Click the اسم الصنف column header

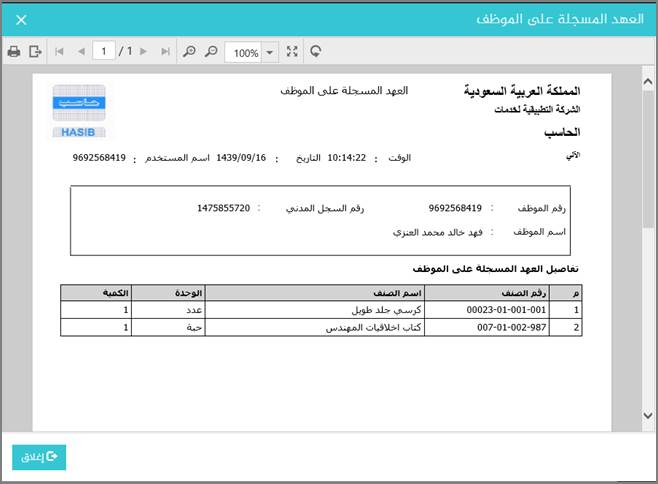pyautogui.click(x=315, y=293)
